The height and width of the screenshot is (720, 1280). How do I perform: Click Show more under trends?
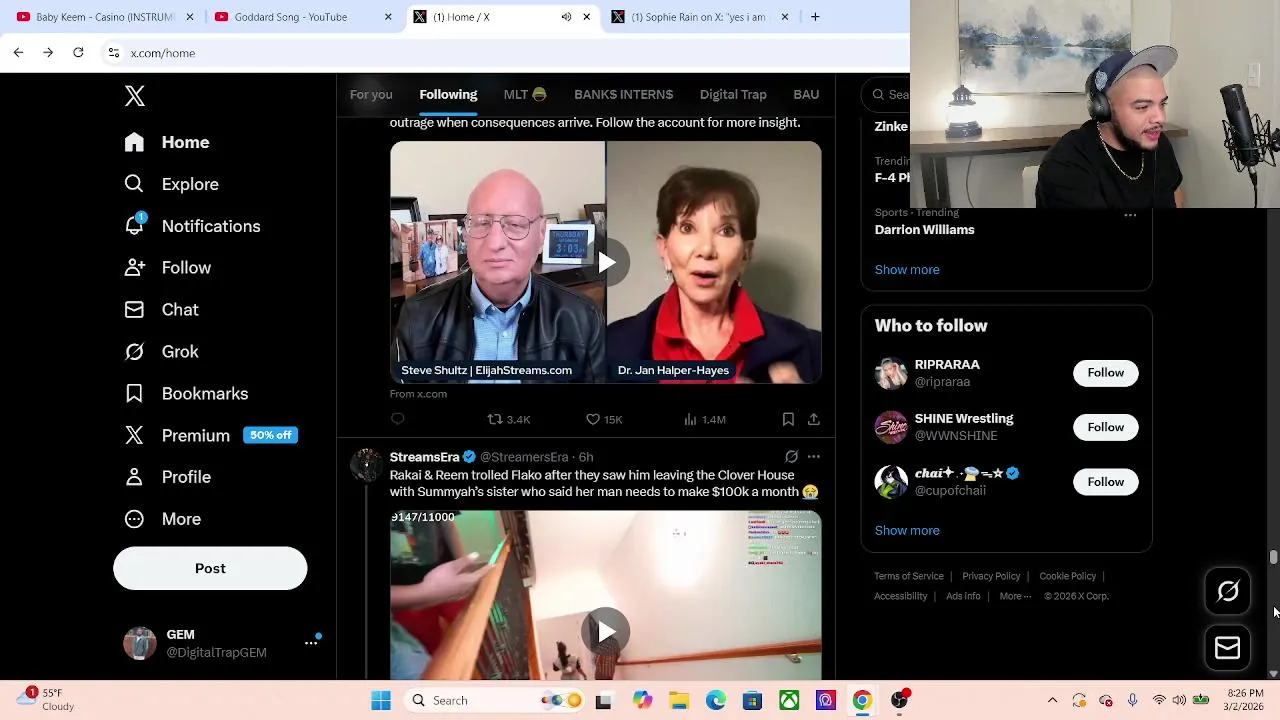pyautogui.click(x=907, y=270)
